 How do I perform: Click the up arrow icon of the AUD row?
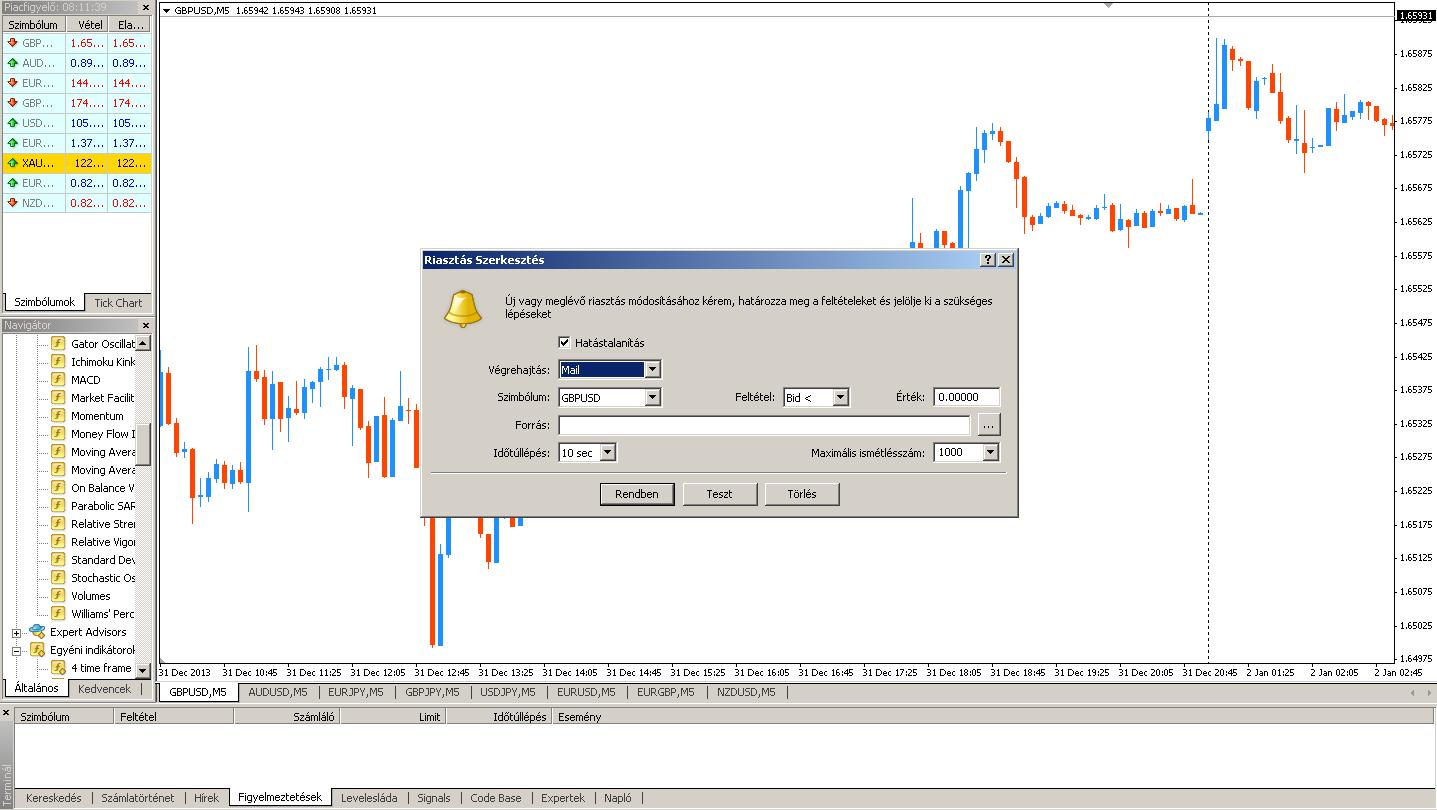click(x=12, y=63)
